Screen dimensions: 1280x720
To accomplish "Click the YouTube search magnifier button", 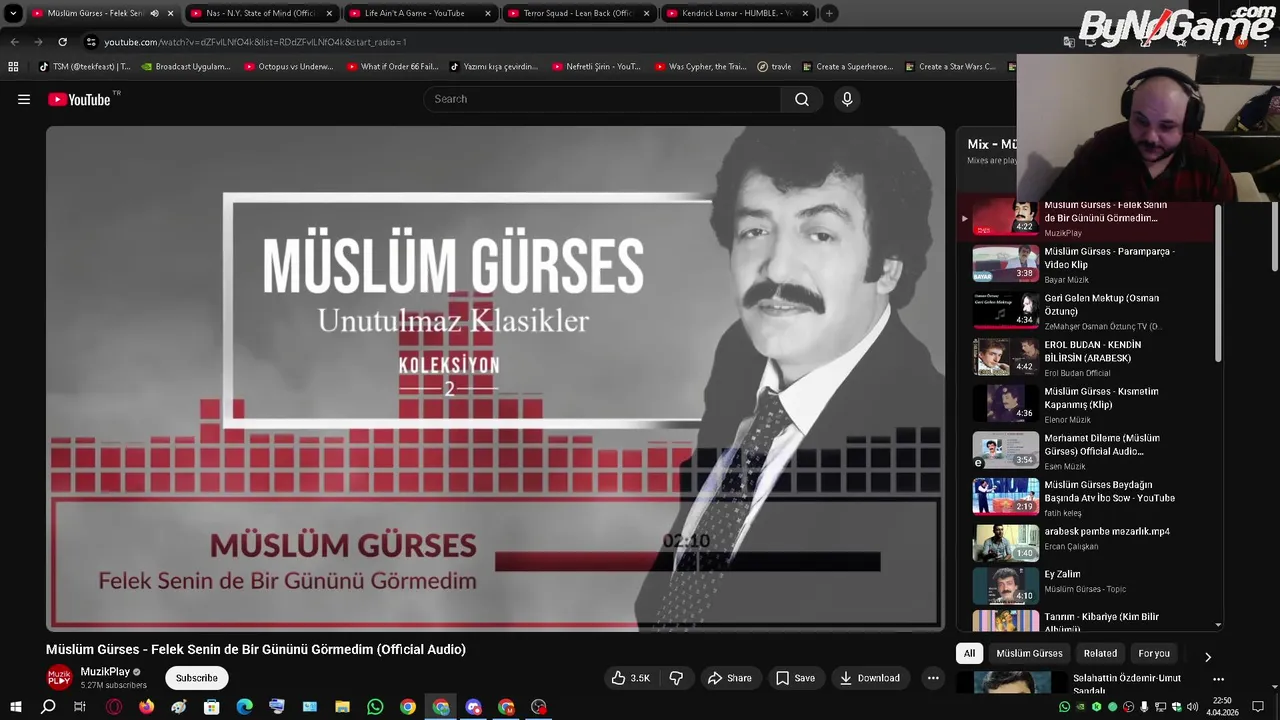I will tap(801, 99).
